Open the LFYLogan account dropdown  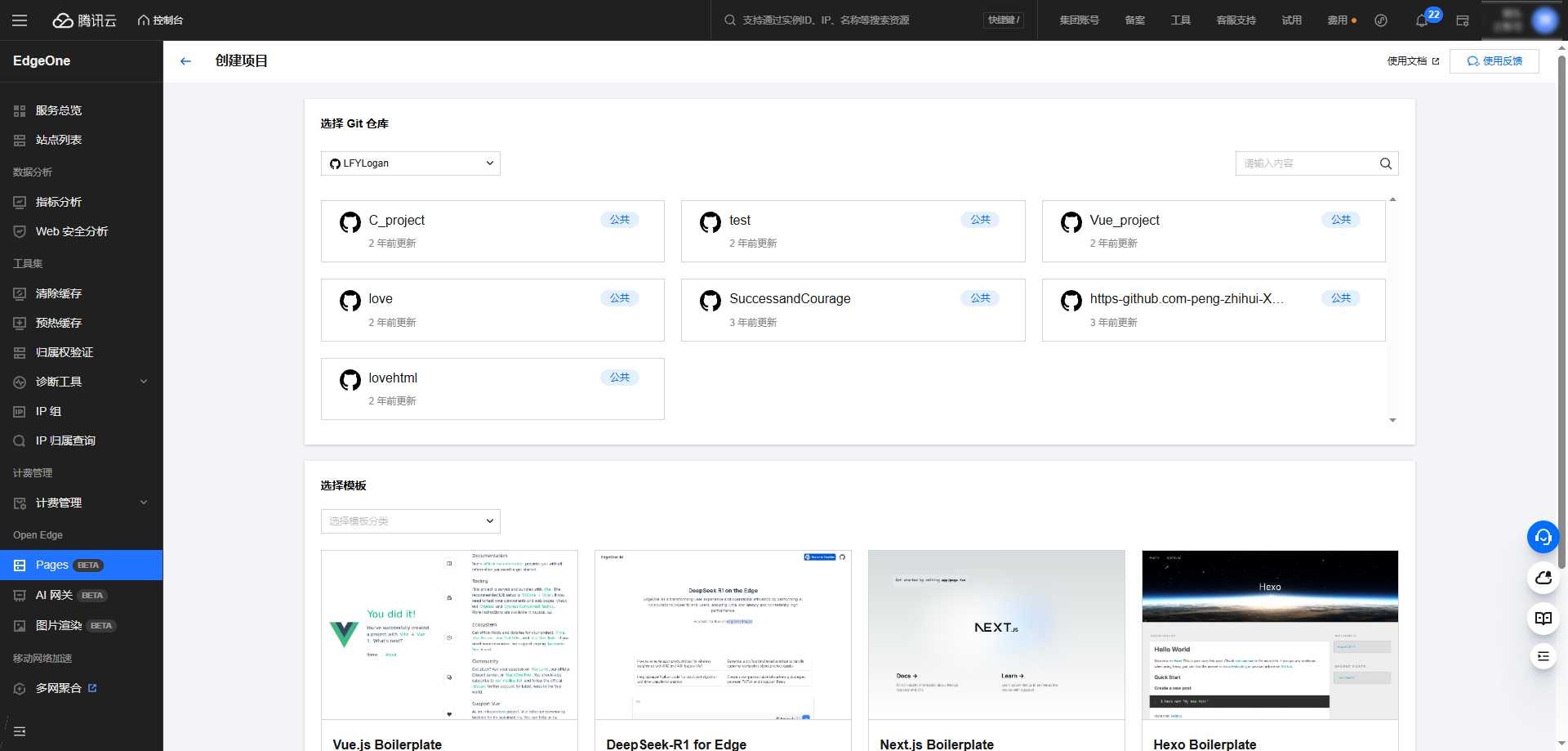point(411,163)
